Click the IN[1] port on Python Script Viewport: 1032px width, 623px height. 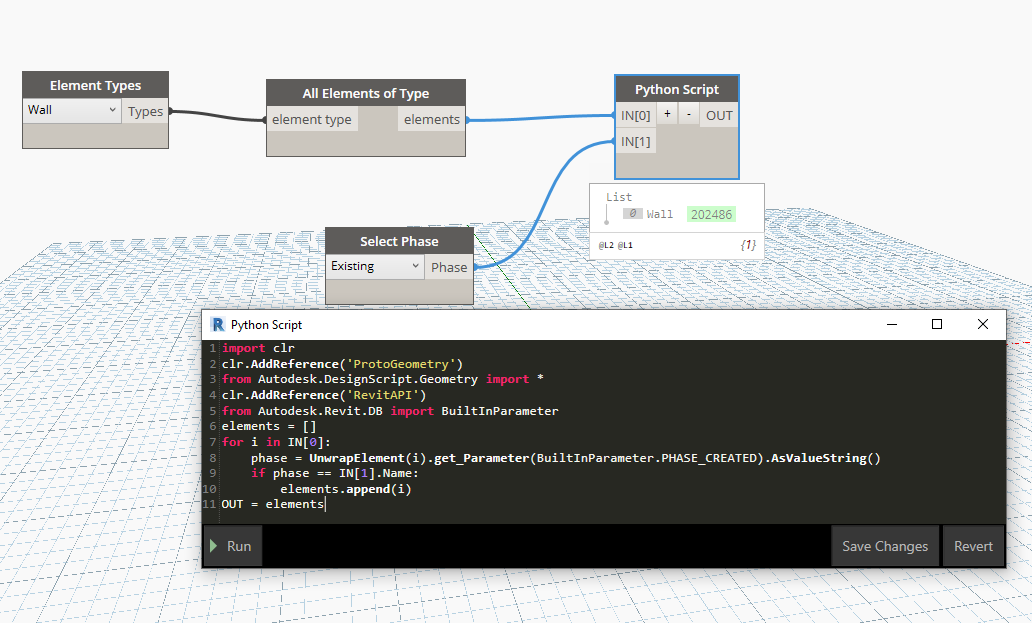(x=635, y=141)
